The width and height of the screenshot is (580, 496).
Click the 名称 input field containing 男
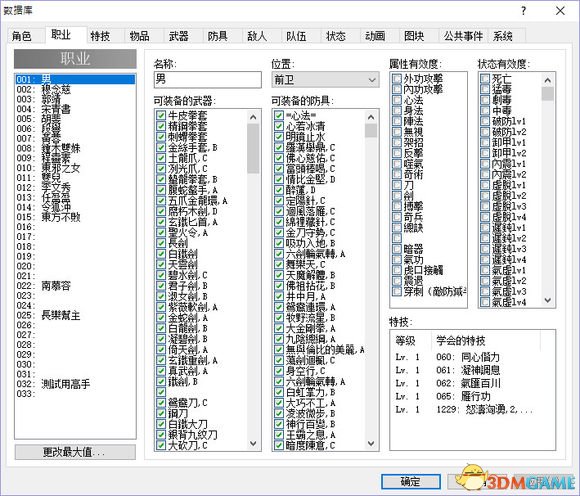[x=208, y=80]
